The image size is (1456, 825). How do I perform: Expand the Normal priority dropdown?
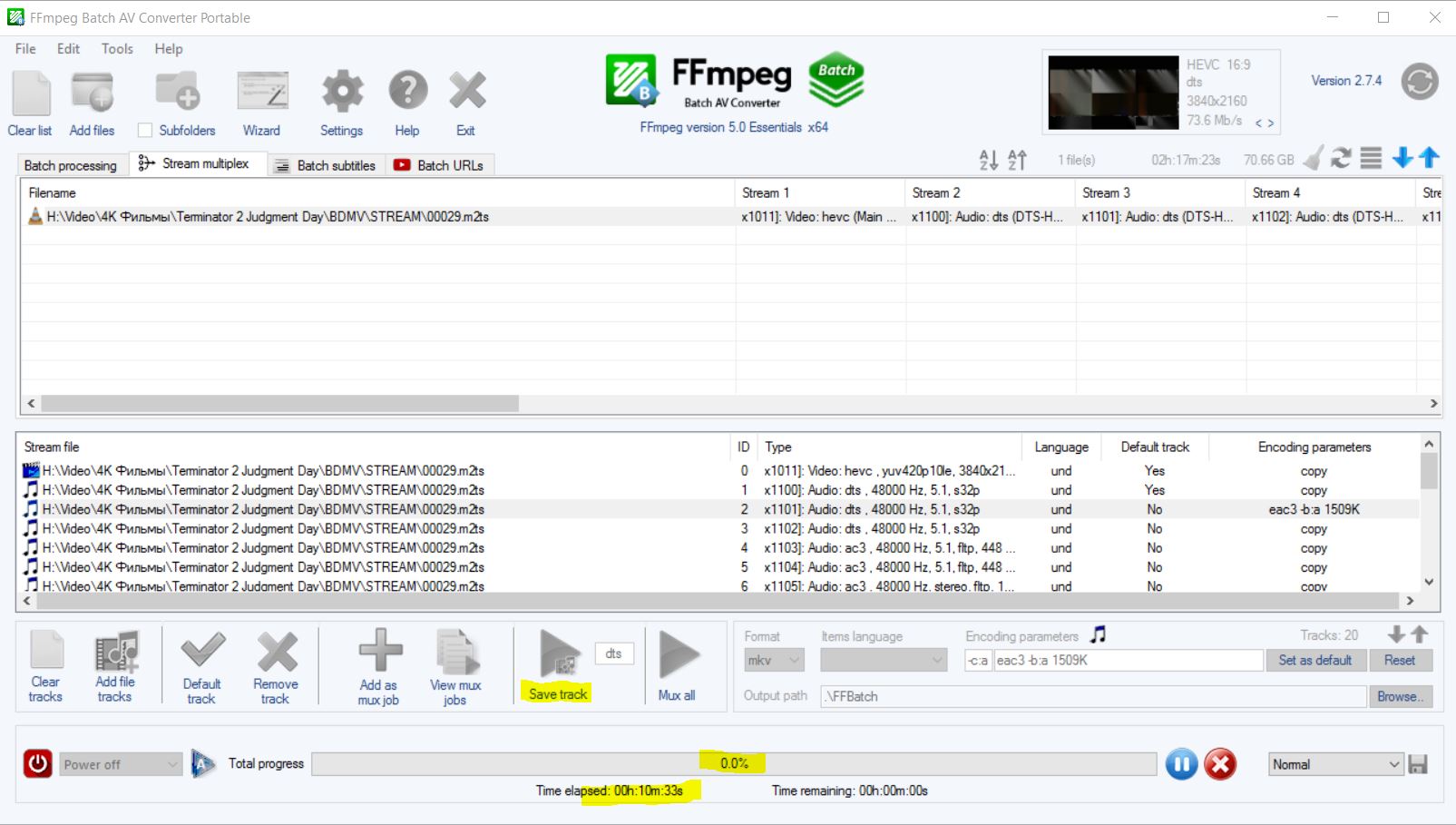(x=1335, y=764)
